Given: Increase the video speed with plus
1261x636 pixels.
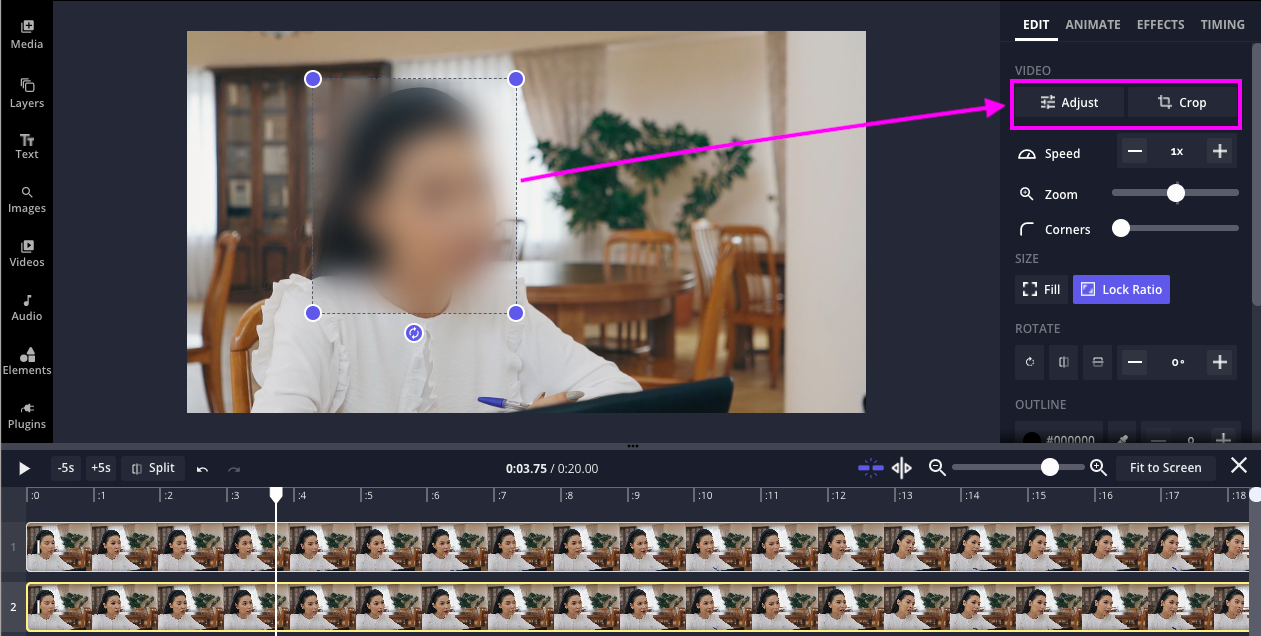Looking at the screenshot, I should tap(1219, 152).
